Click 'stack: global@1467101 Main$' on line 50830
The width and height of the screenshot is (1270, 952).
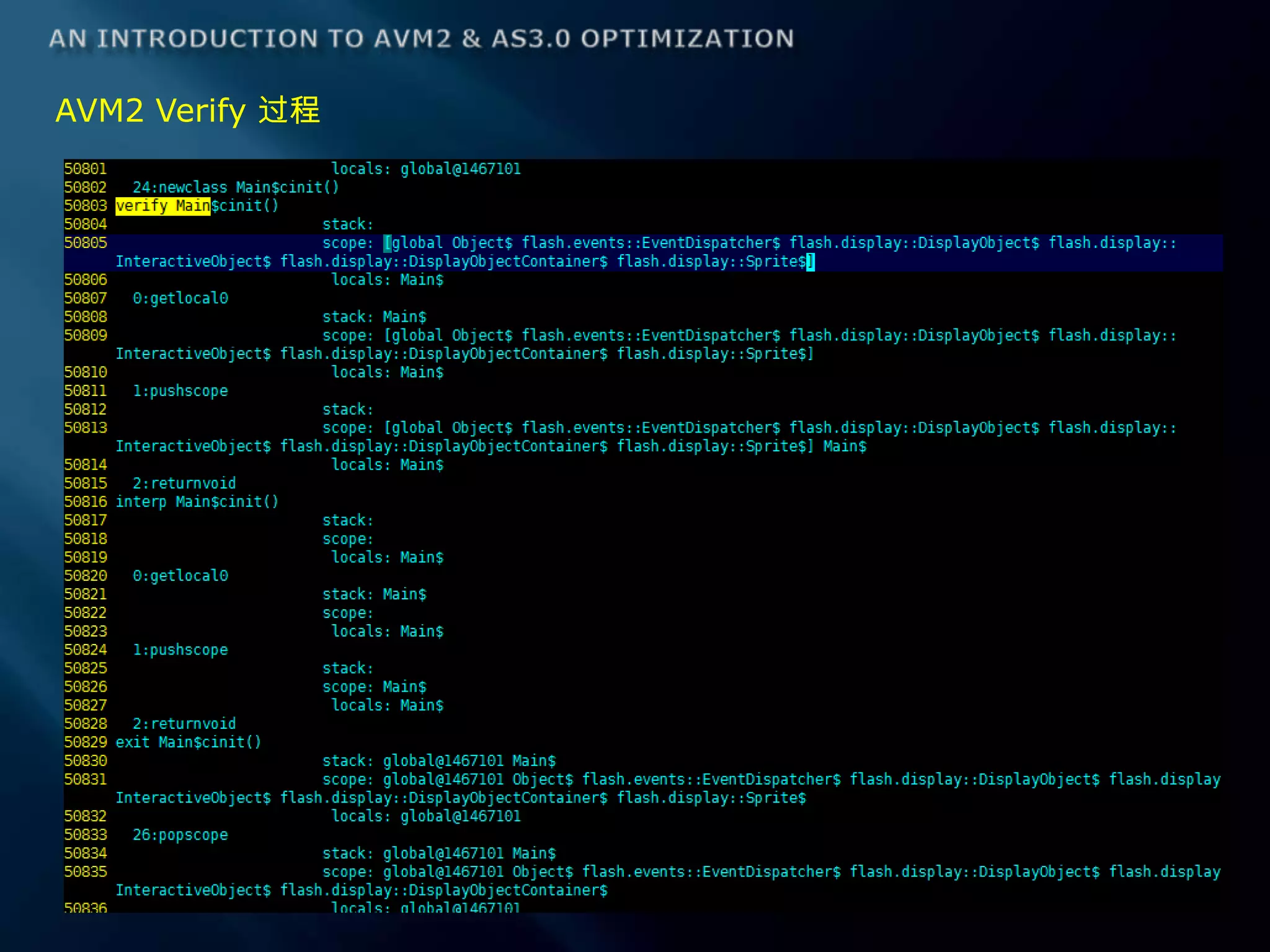click(439, 761)
